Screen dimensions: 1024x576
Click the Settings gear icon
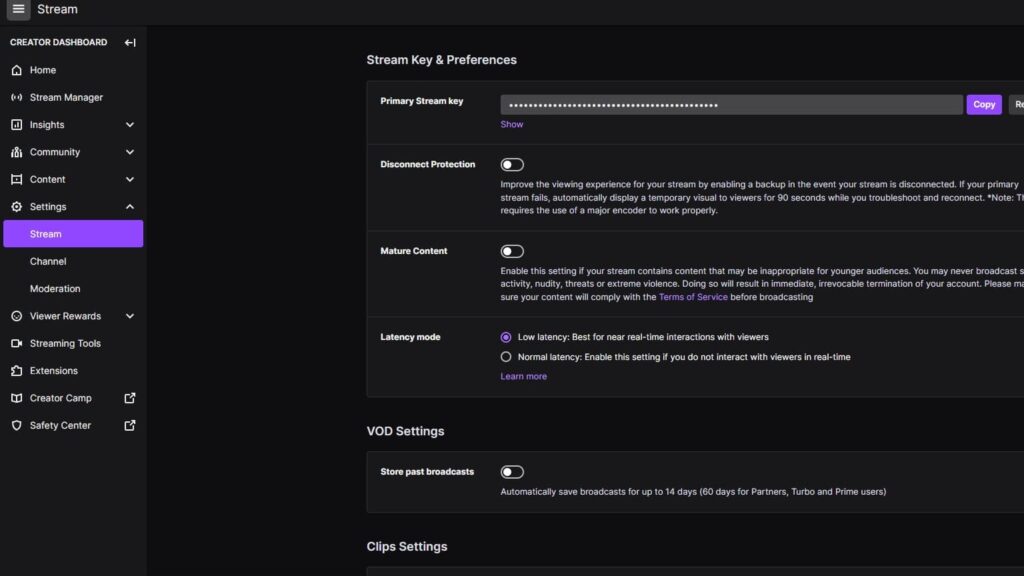click(16, 207)
